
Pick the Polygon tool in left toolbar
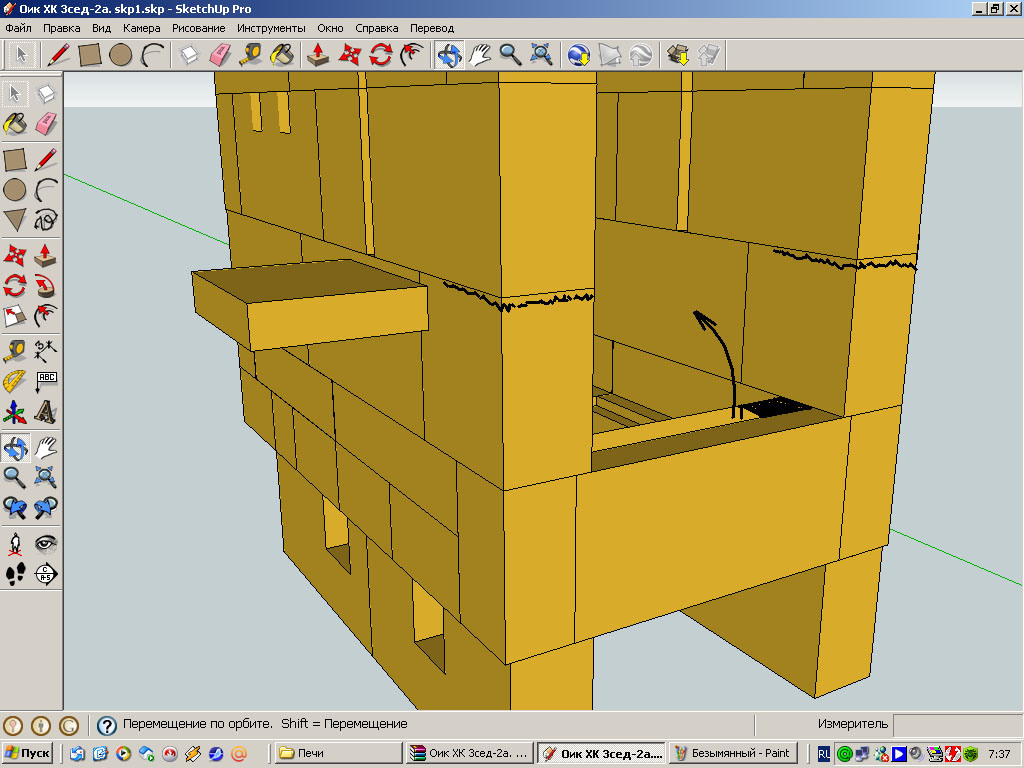point(15,220)
